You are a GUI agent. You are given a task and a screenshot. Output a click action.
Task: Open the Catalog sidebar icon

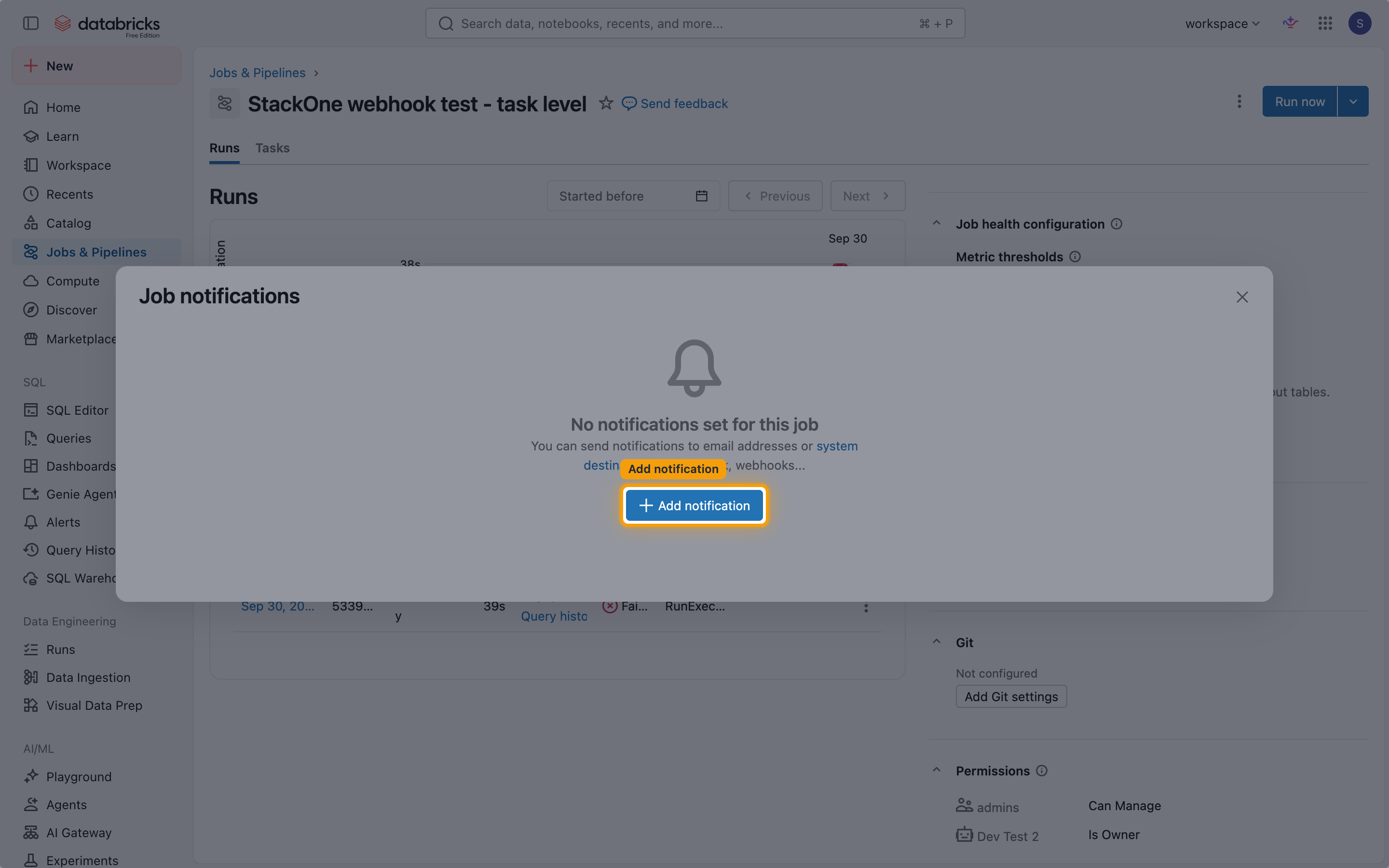point(31,223)
